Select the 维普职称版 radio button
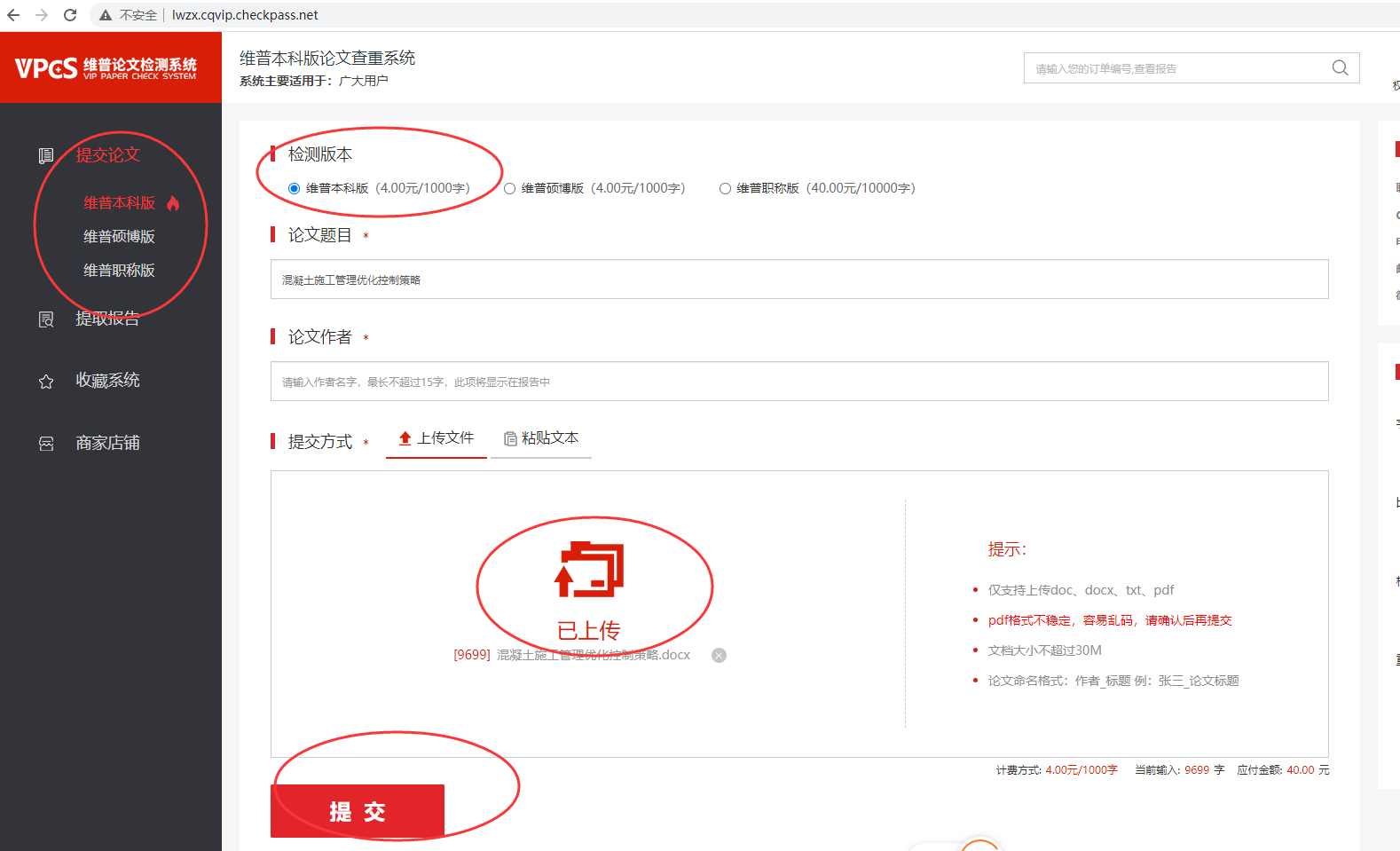The height and width of the screenshot is (851, 1400). 725,188
